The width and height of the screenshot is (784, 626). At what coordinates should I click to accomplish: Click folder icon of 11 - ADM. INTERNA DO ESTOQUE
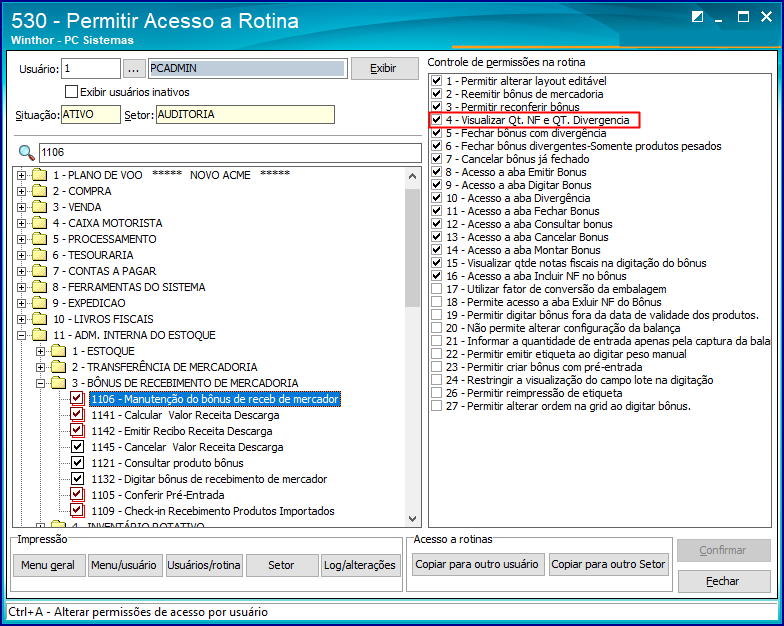click(40, 335)
